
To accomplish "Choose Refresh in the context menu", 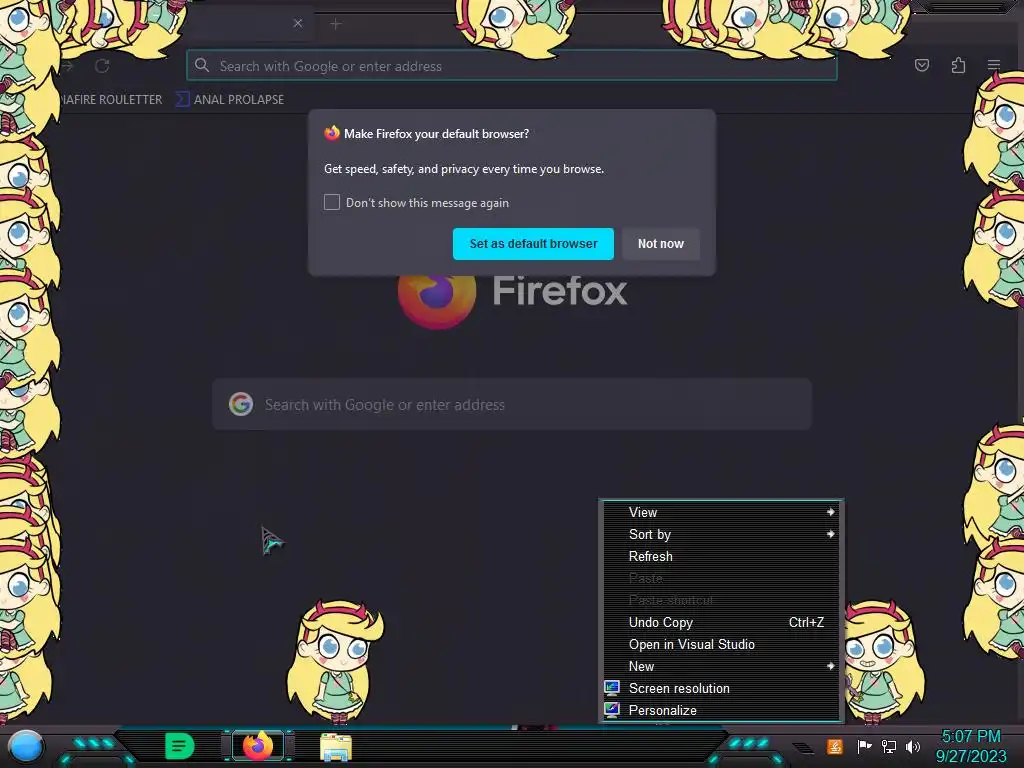I will 721,556.
